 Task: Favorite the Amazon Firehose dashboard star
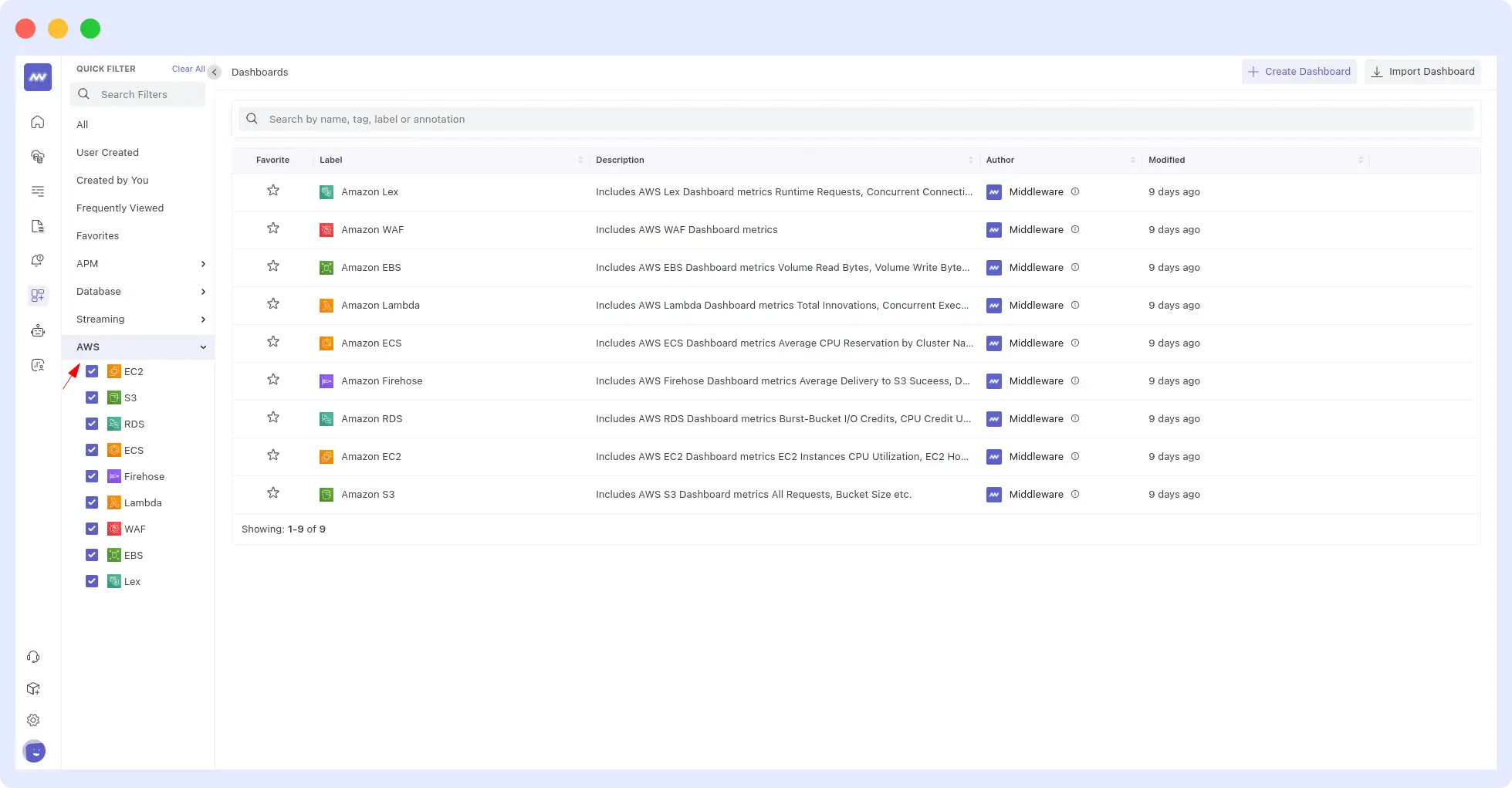pyautogui.click(x=273, y=380)
